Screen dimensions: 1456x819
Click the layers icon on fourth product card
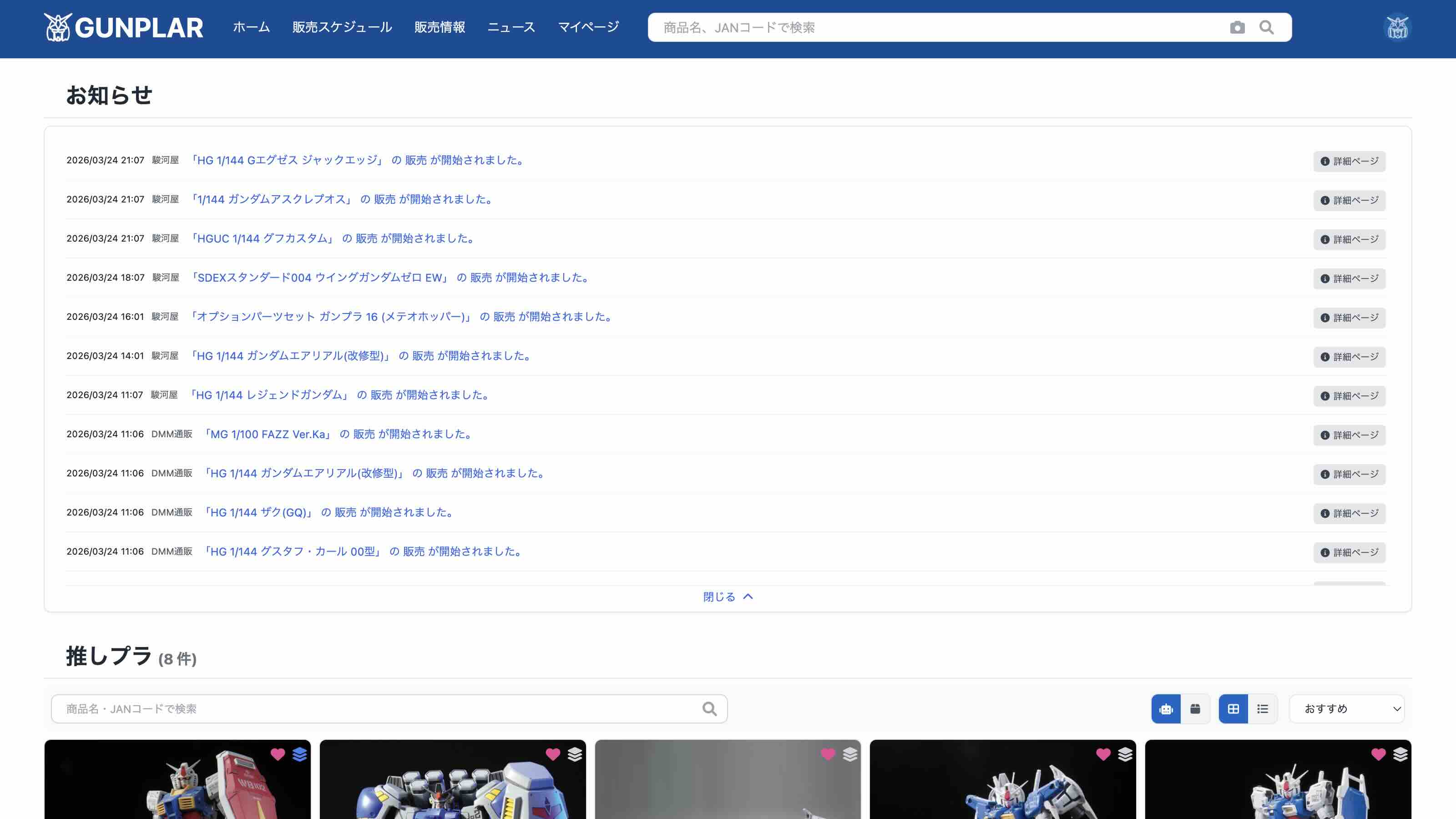tap(1125, 754)
